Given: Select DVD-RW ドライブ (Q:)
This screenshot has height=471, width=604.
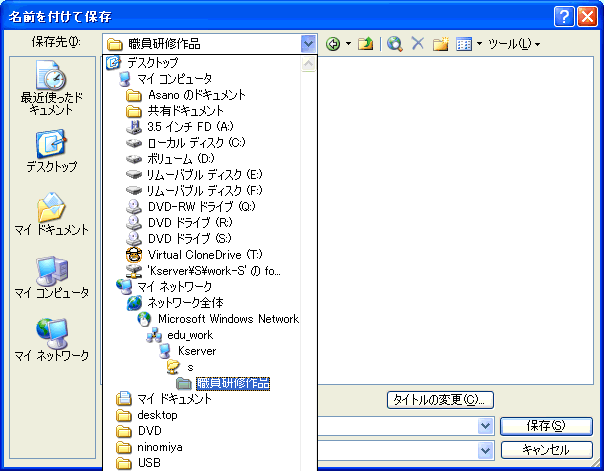Looking at the screenshot, I should [x=191, y=207].
